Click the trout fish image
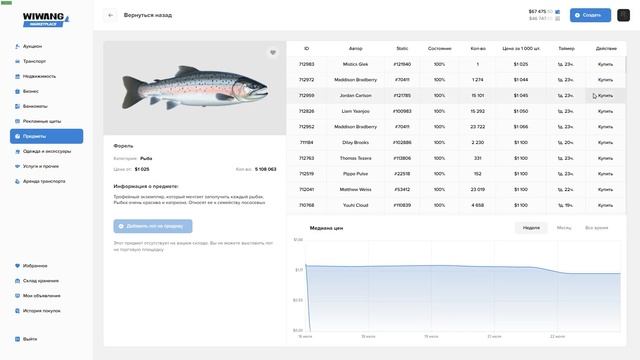The image size is (640, 360). click(195, 87)
